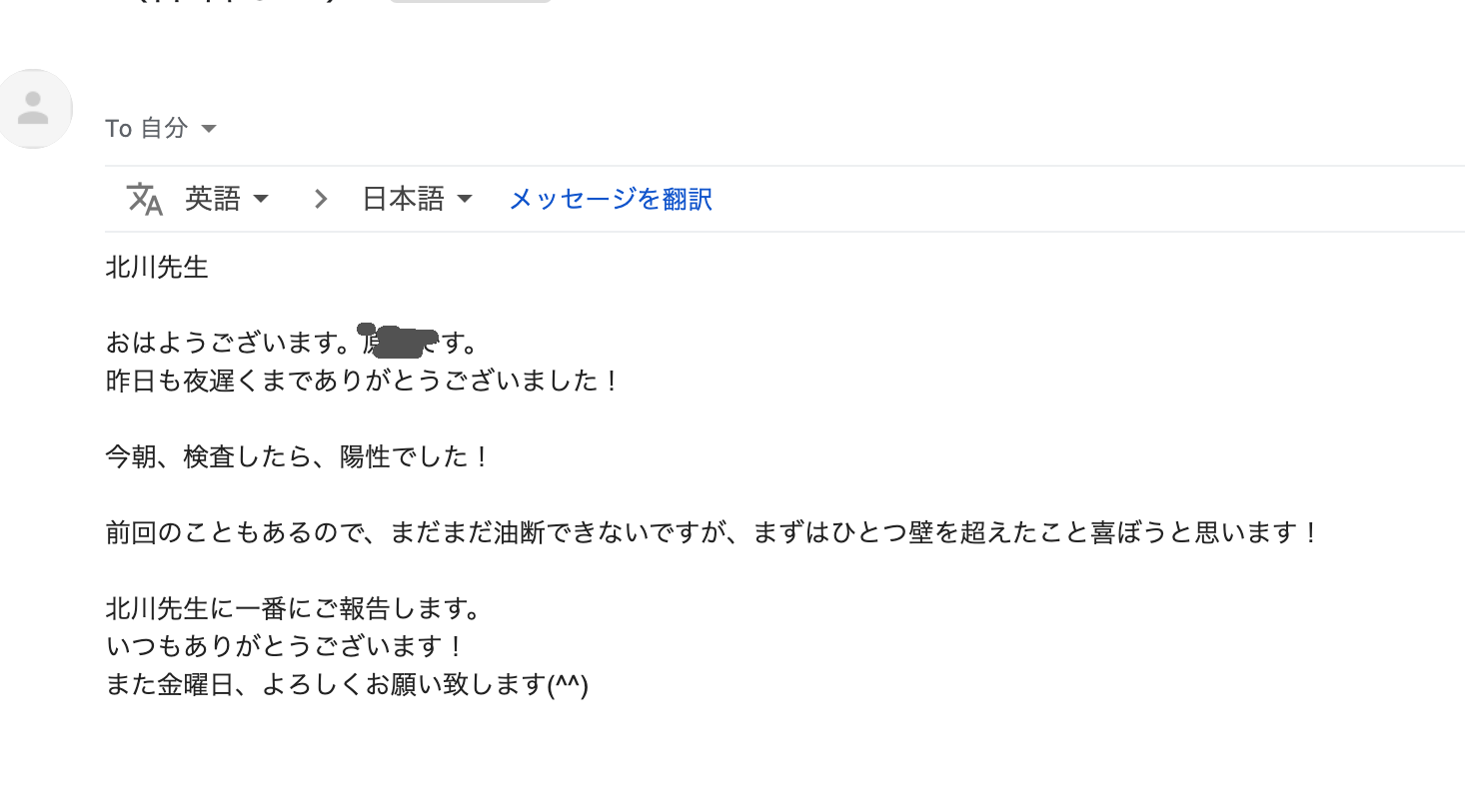The width and height of the screenshot is (1465, 812).
Task: Click the sender's gray profile avatar
Action: (33, 108)
